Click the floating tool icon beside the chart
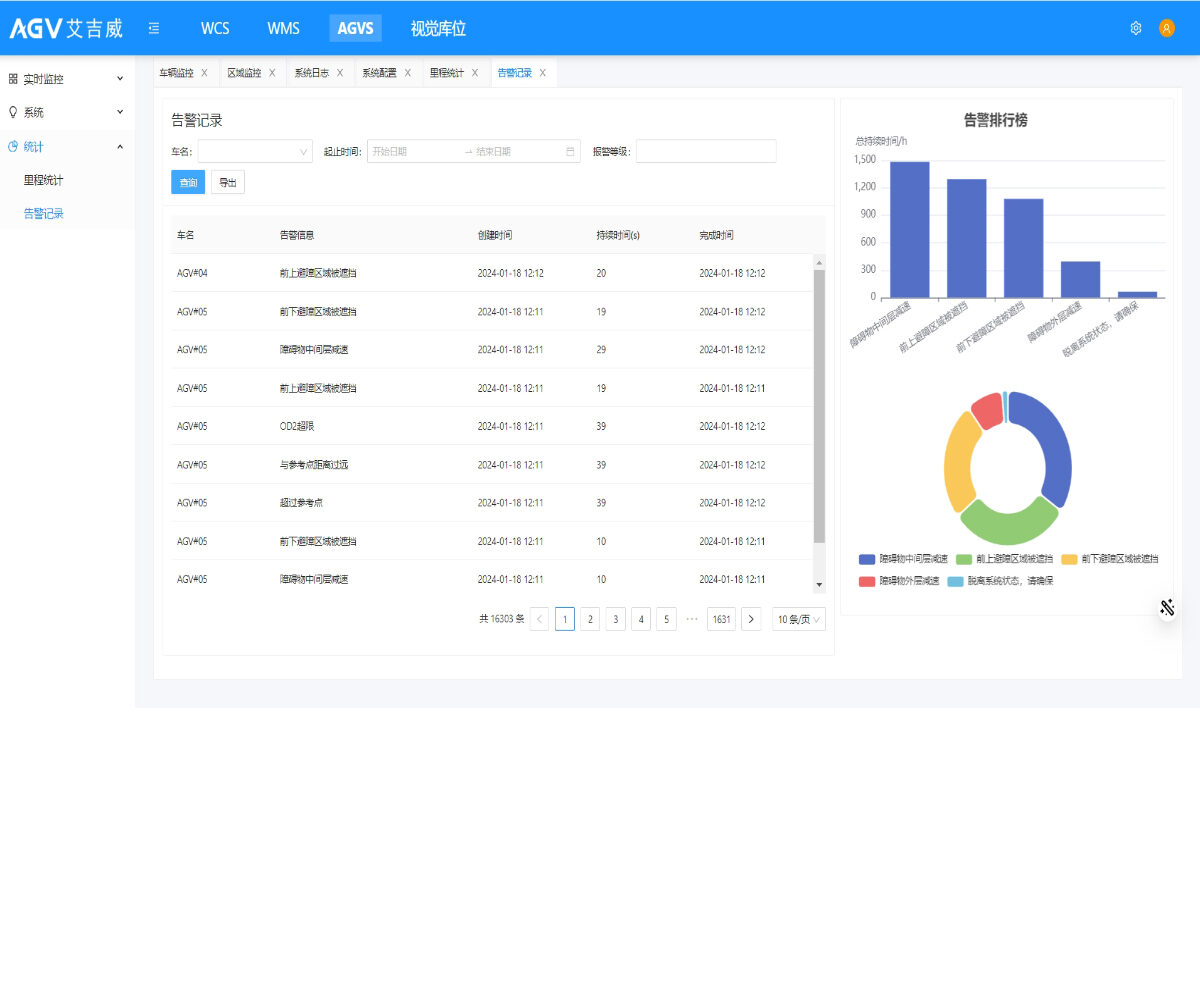Screen dimensions: 1200x981 pyautogui.click(x=1167, y=608)
